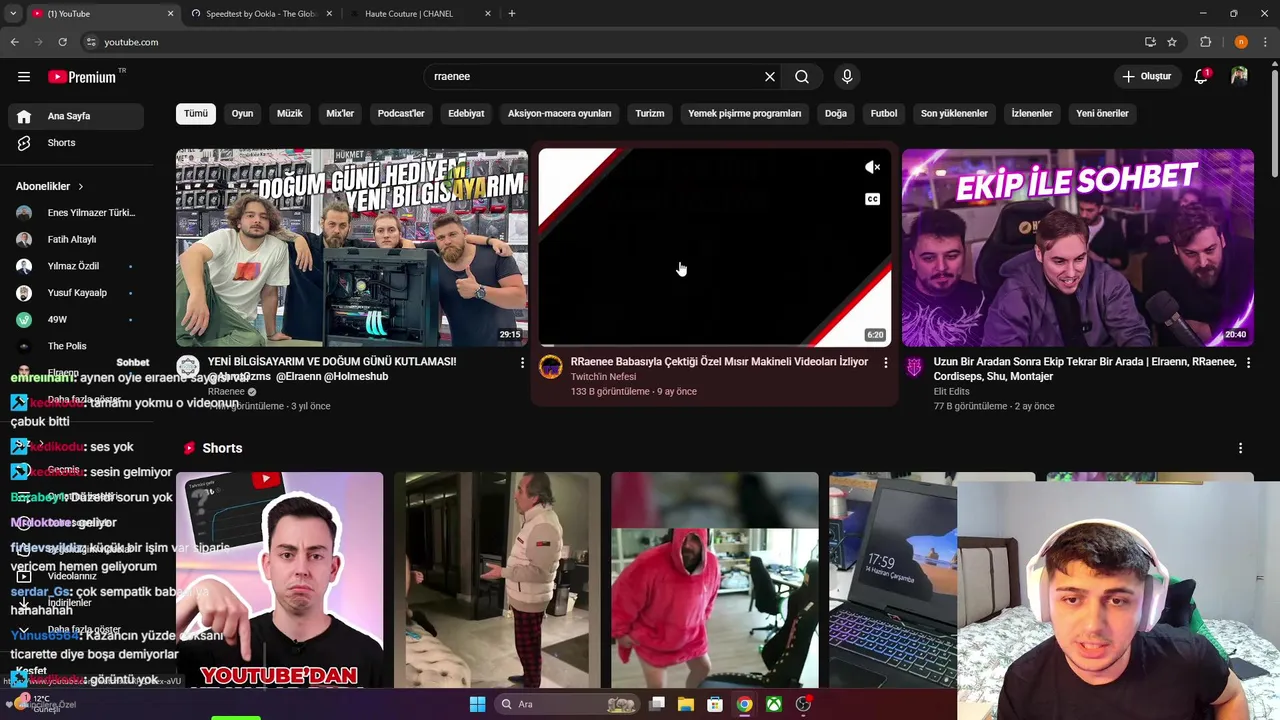Open options menu for Uzun Bir Aradan video

coord(1248,362)
